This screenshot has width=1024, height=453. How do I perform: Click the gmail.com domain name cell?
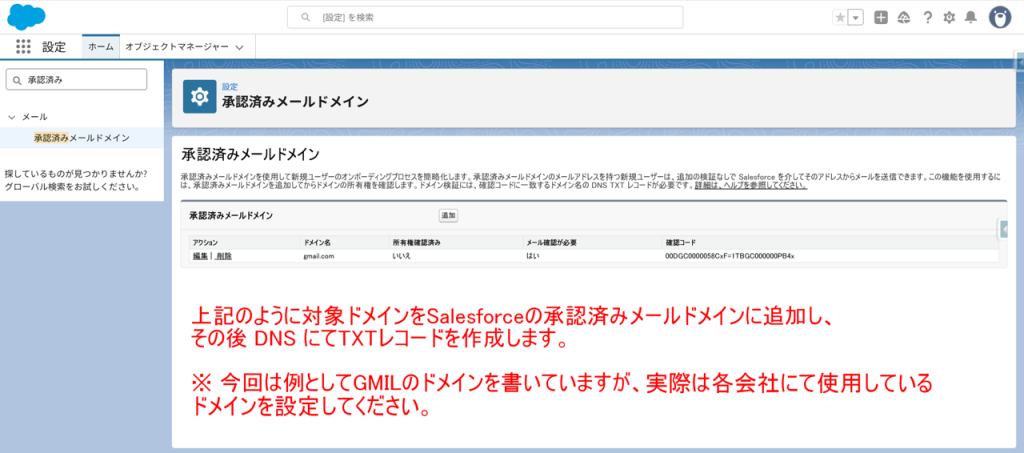(x=319, y=257)
